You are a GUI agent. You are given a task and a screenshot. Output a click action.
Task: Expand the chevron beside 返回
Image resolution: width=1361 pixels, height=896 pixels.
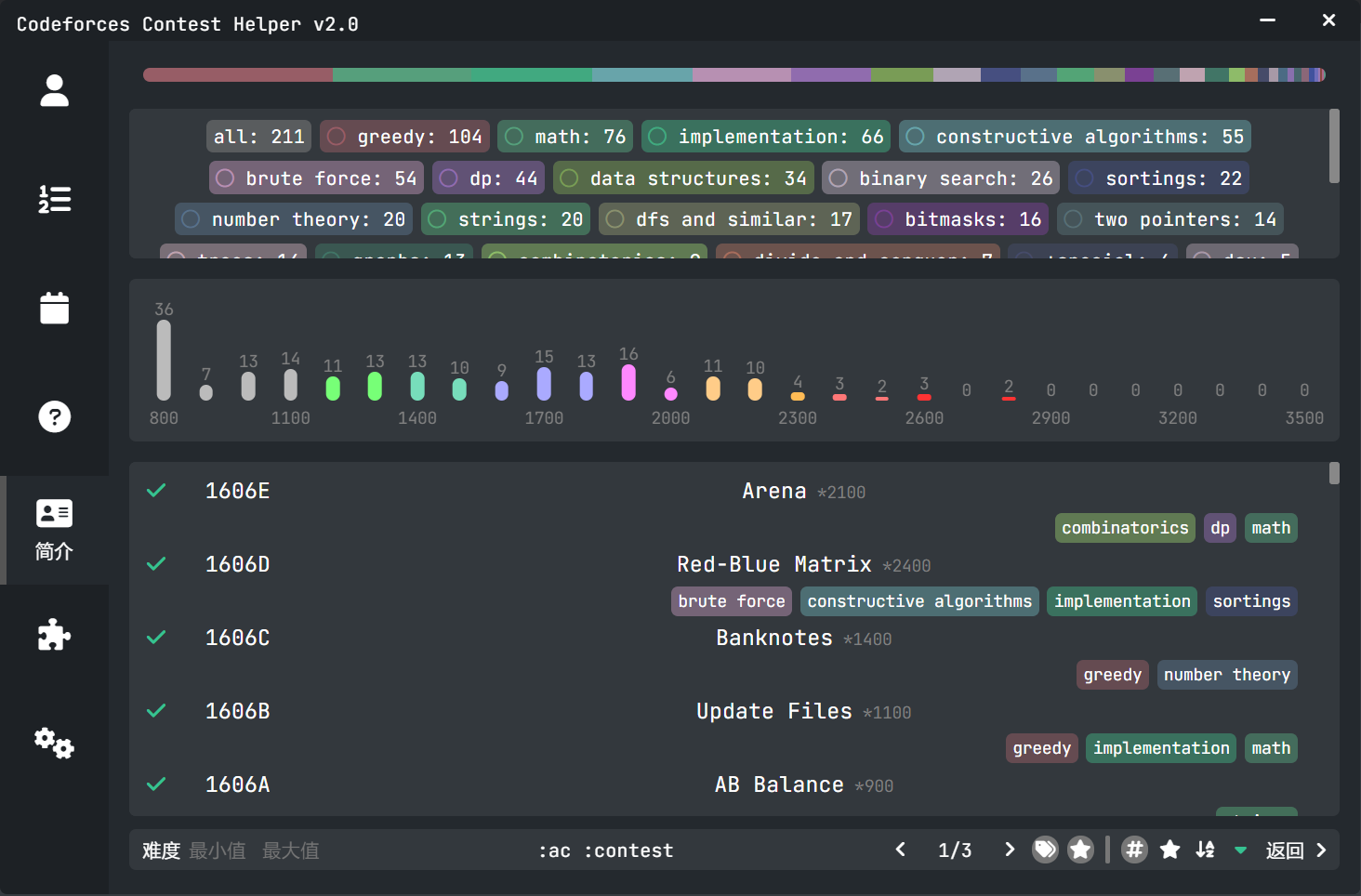tap(1324, 850)
